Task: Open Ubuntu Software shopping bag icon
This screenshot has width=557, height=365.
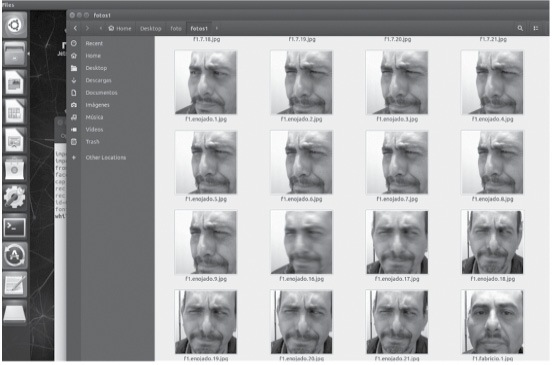Action: pos(15,169)
